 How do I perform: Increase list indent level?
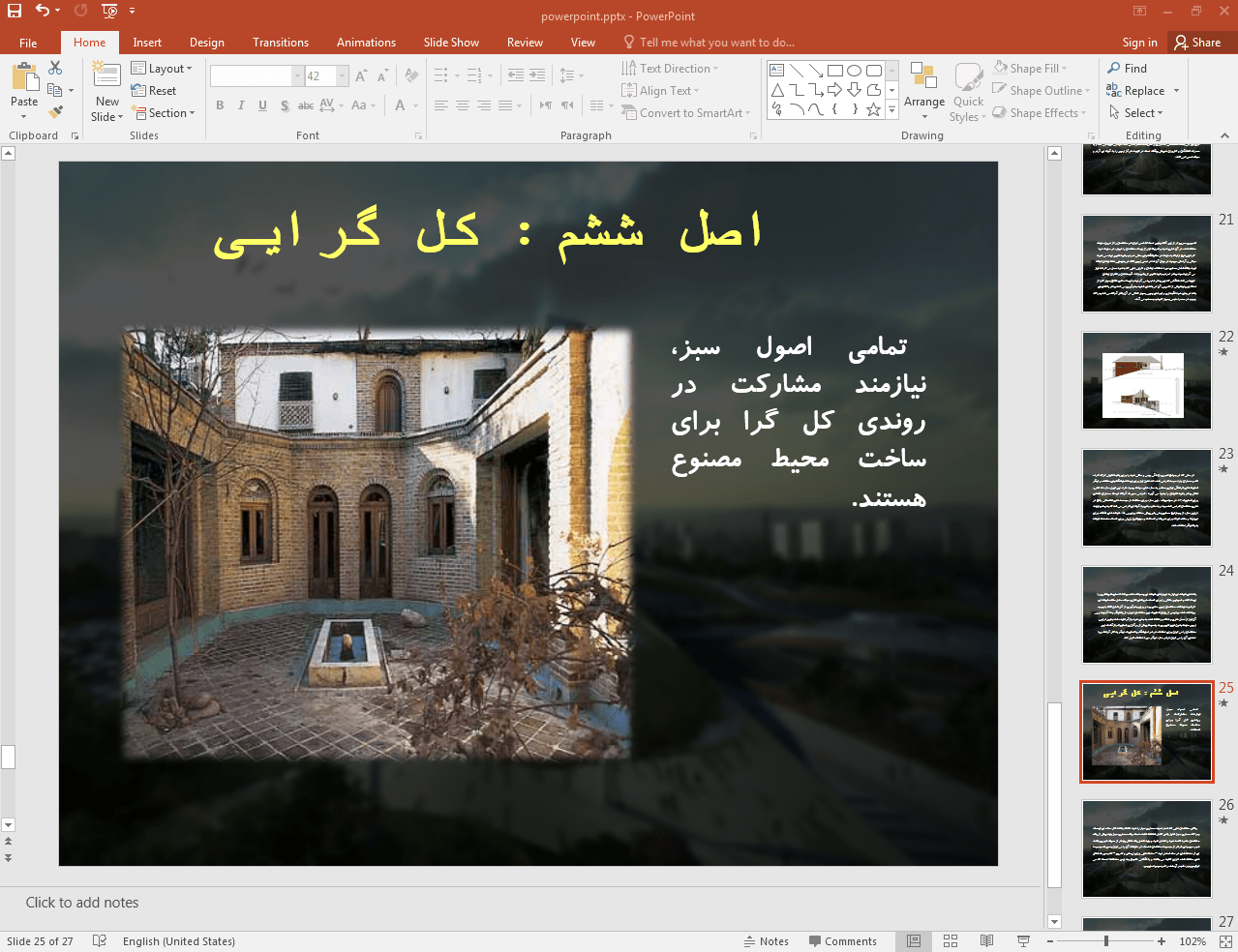[537, 75]
